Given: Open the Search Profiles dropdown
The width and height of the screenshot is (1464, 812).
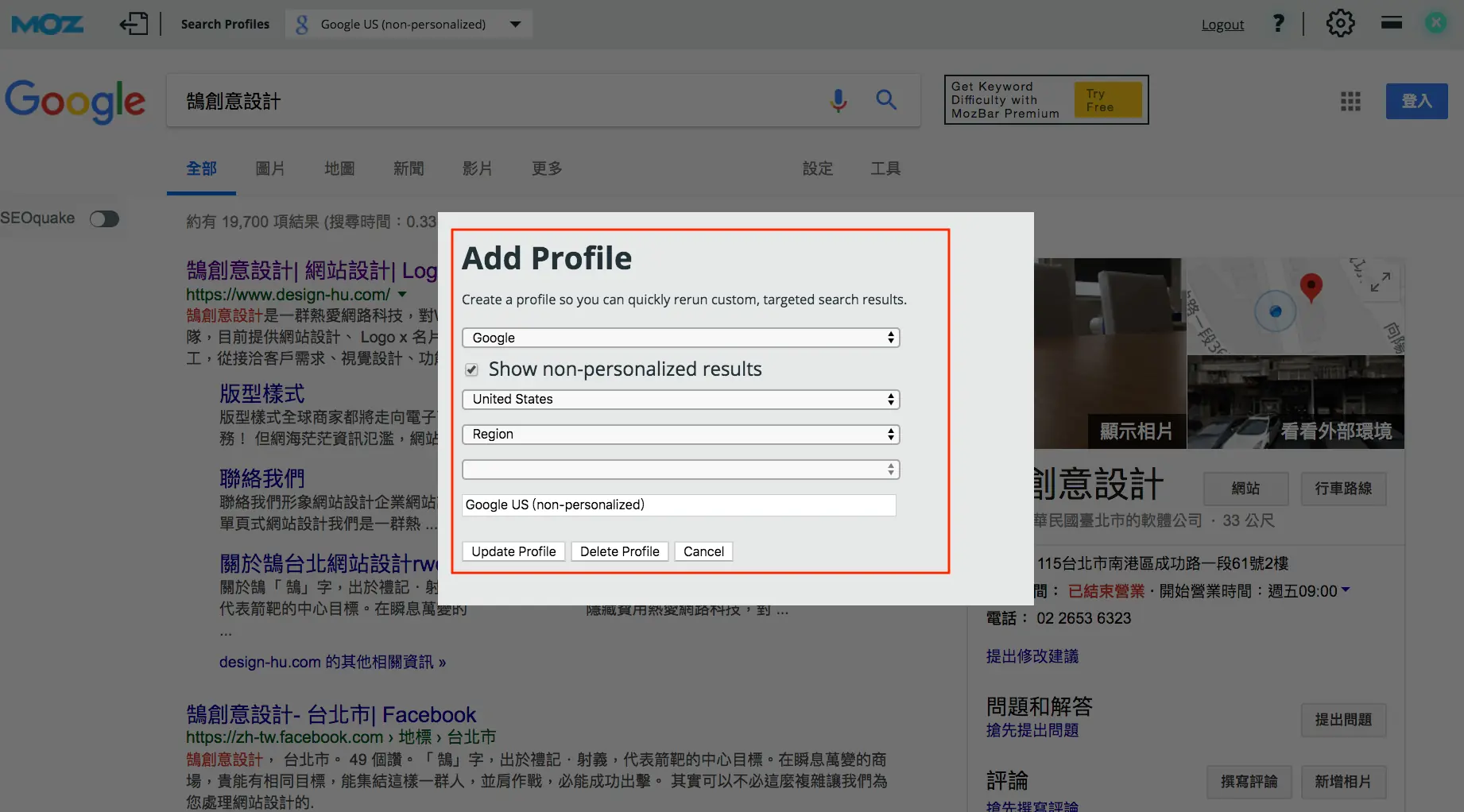Looking at the screenshot, I should (x=409, y=25).
